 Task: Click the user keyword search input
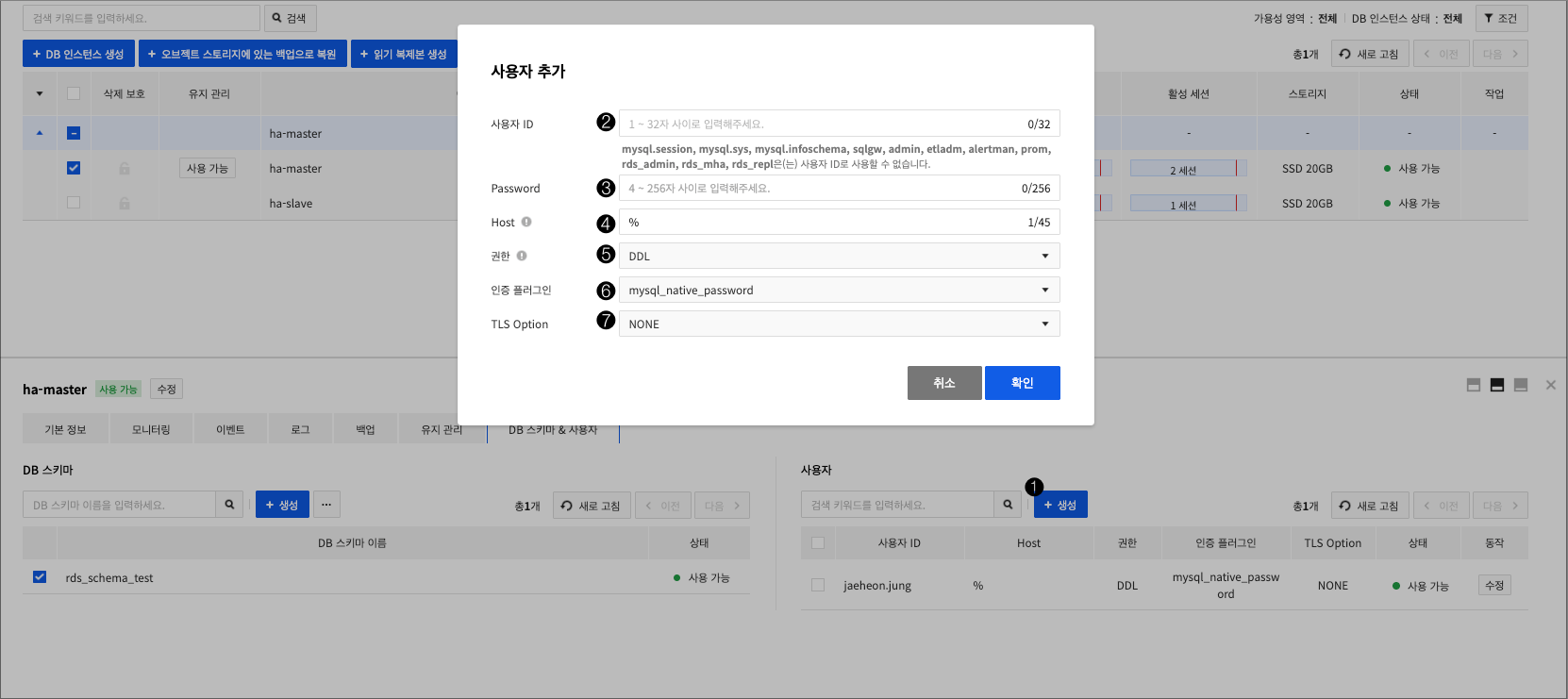[897, 505]
